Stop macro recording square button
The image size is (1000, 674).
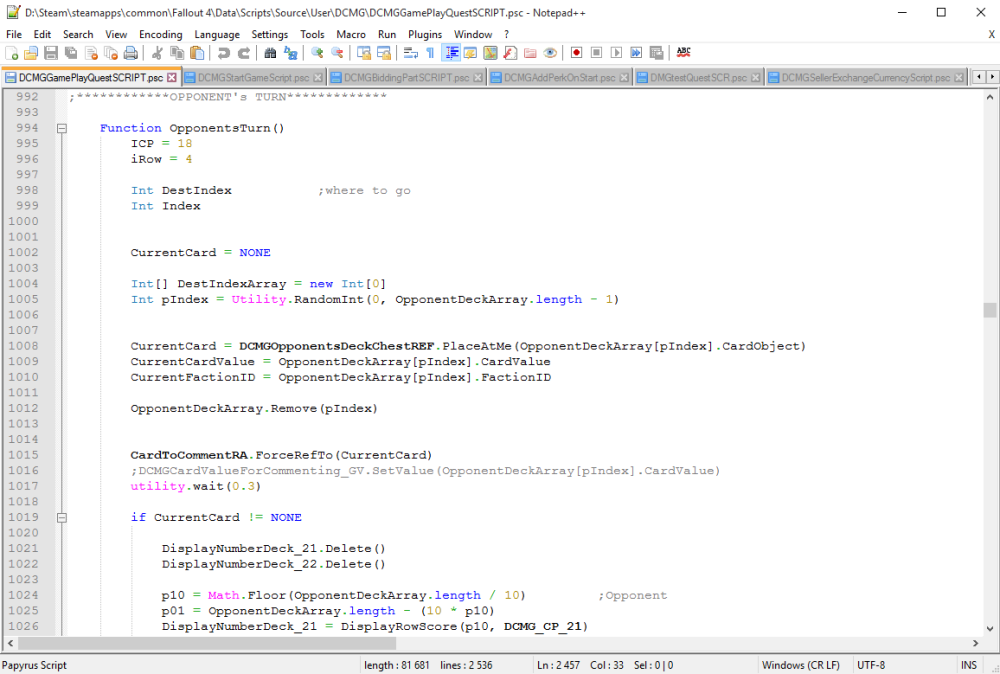point(596,53)
